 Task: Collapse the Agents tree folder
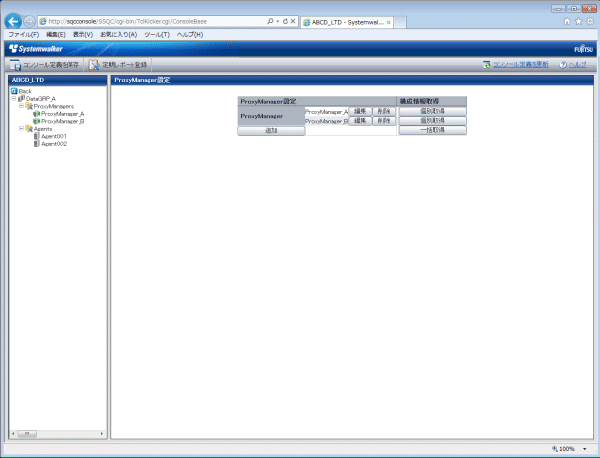click(21, 128)
